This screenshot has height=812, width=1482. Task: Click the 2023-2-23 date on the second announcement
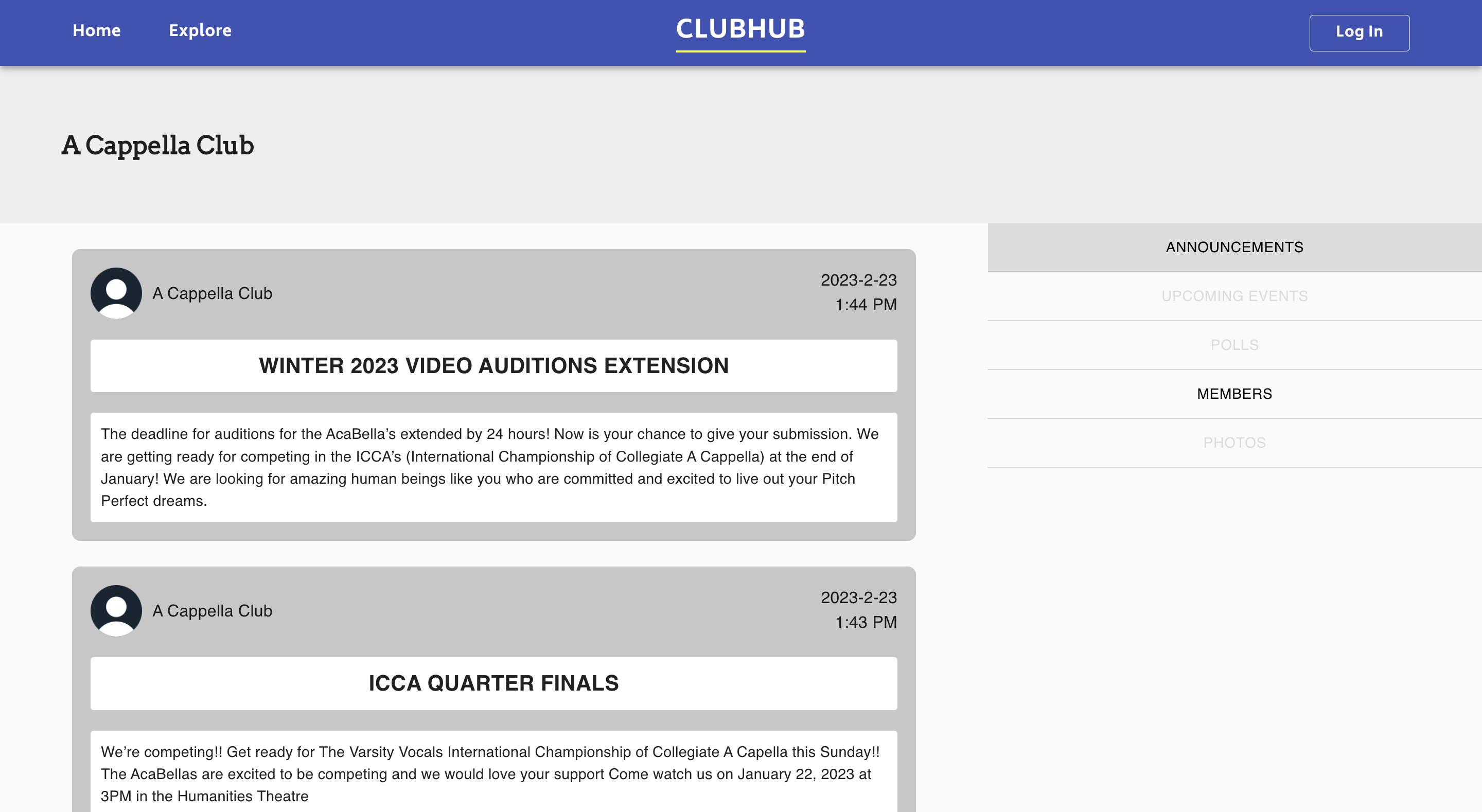click(858, 598)
